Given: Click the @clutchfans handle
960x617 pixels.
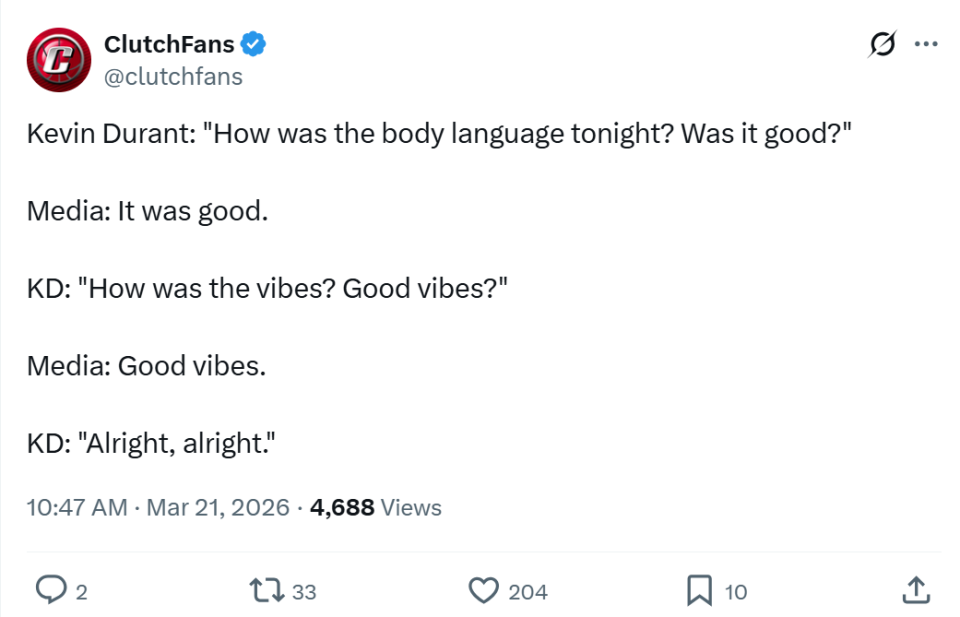Looking at the screenshot, I should click(173, 76).
